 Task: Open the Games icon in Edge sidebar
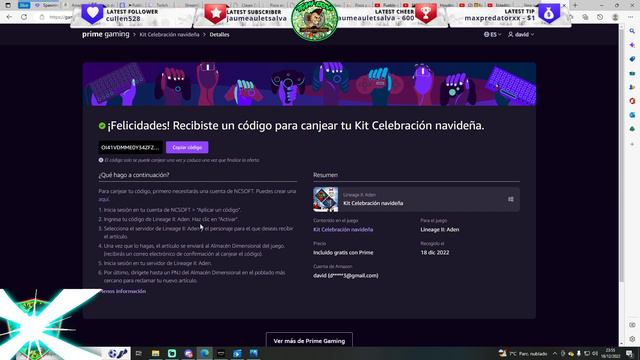point(632,87)
